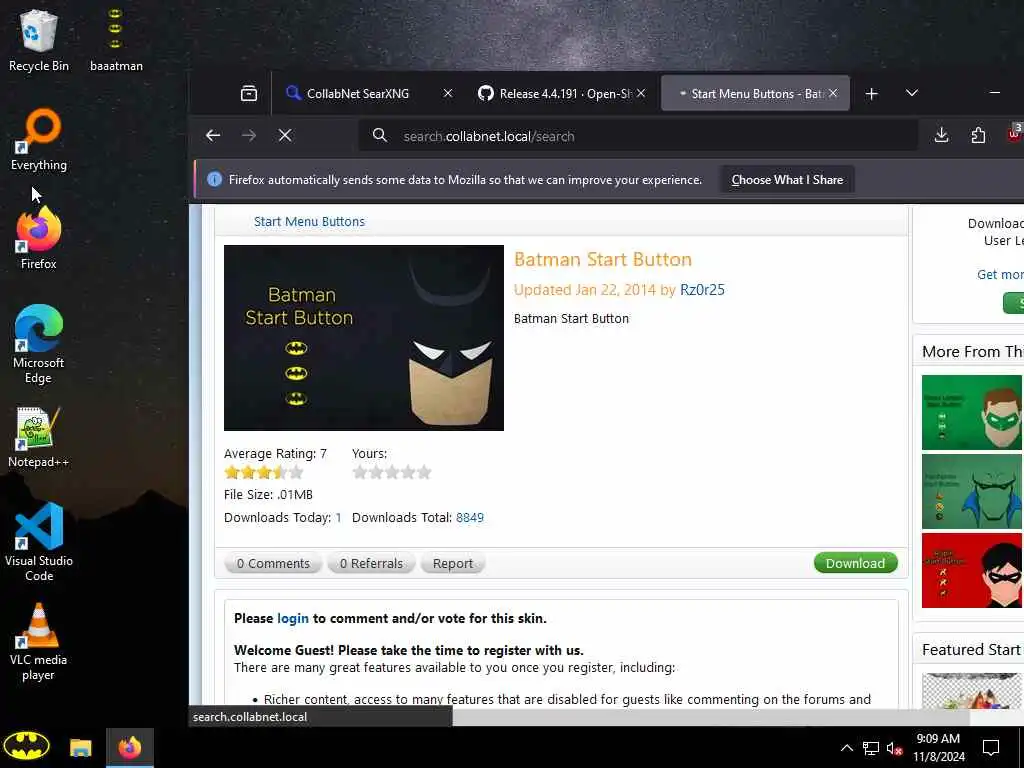Open Firefox View tab overview icon

click(x=249, y=93)
